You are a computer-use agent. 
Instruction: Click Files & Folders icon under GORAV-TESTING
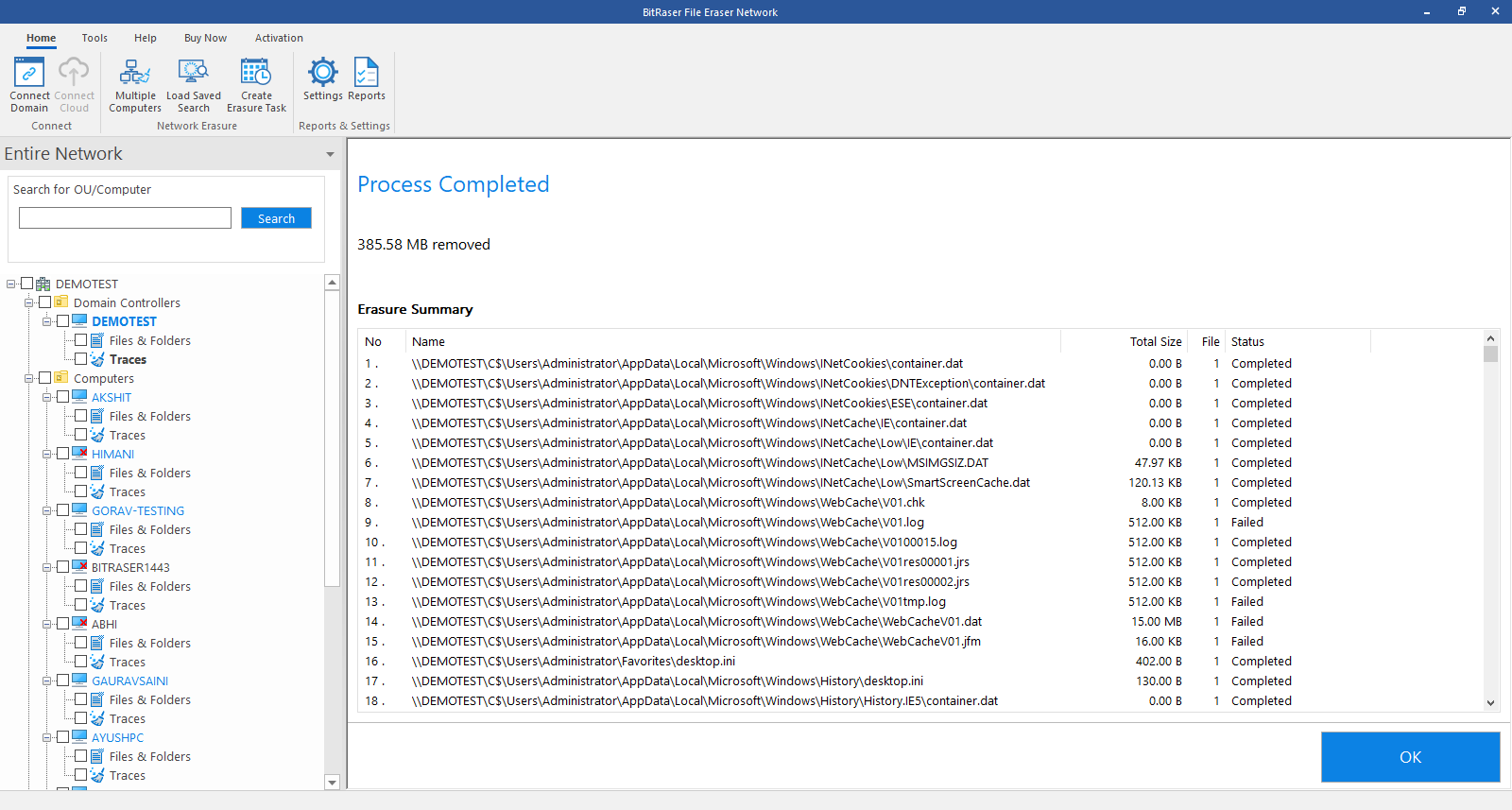(97, 529)
